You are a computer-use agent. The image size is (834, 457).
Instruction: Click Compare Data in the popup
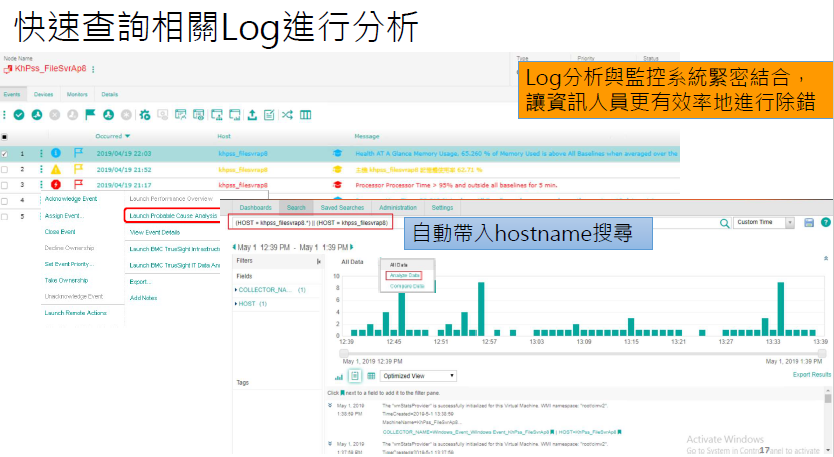click(407, 286)
